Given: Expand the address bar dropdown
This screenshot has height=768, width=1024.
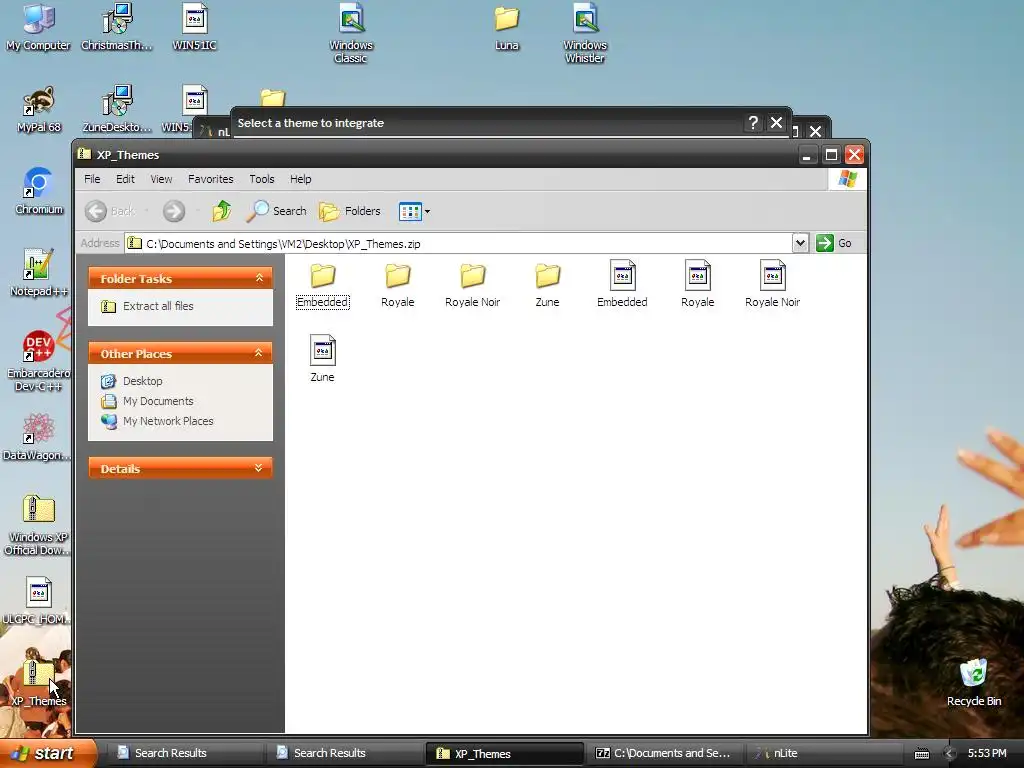Looking at the screenshot, I should (800, 243).
